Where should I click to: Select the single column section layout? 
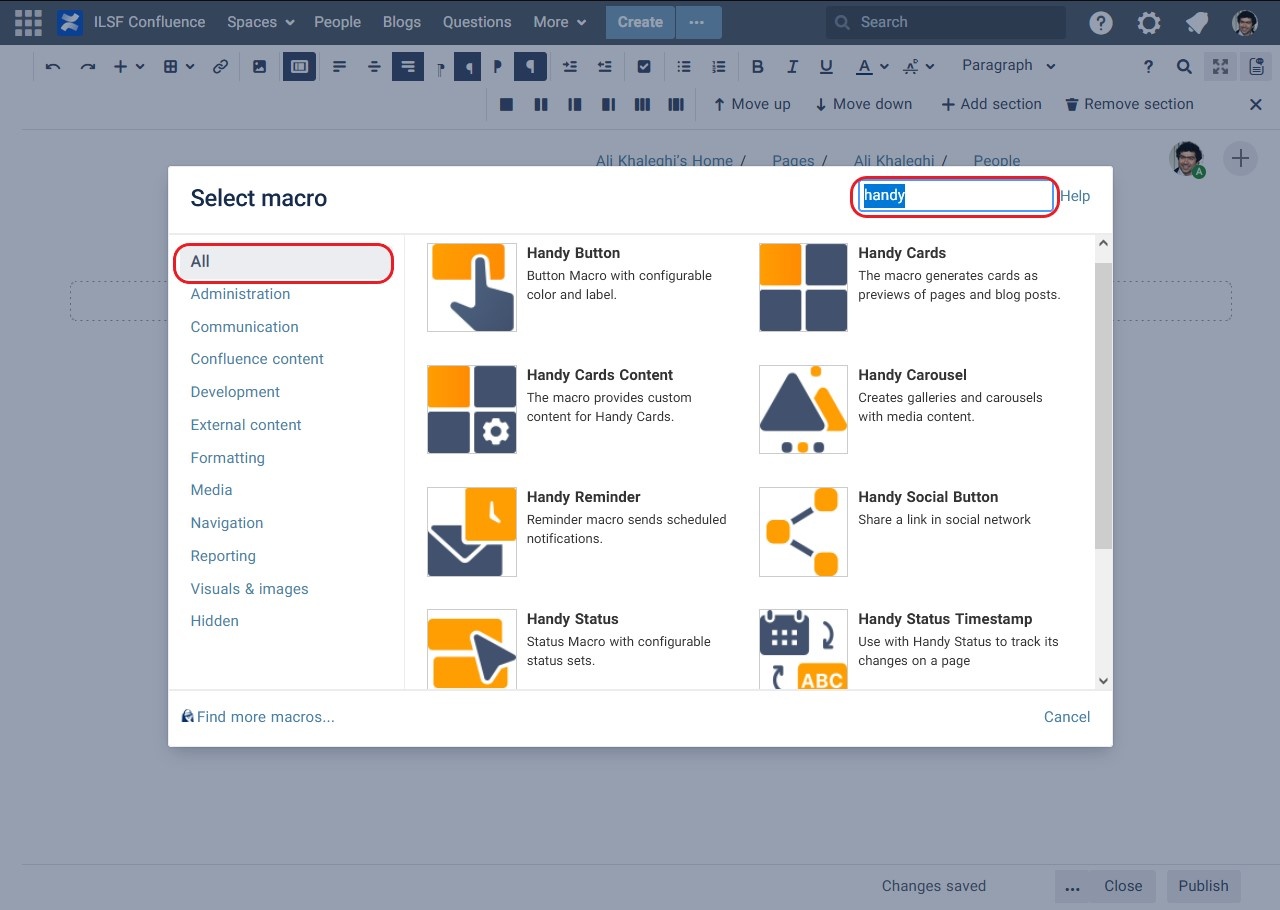pos(507,104)
